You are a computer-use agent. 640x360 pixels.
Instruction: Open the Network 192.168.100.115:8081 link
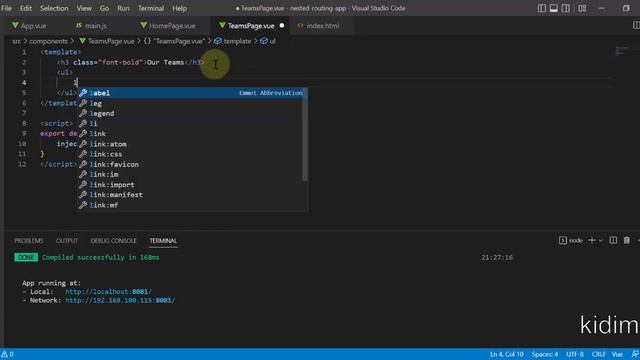click(120, 300)
